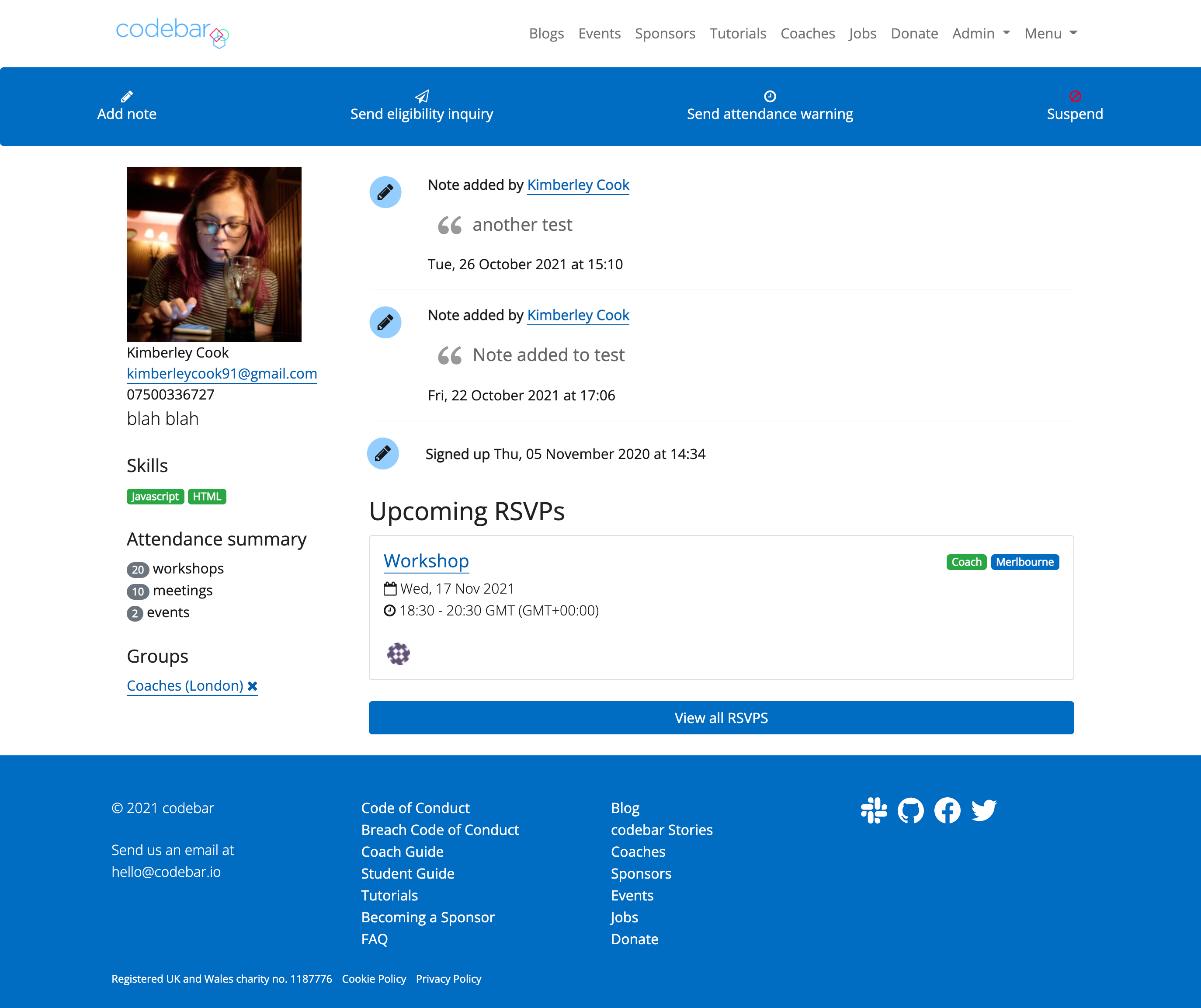Click the Slack icon in footer

[873, 810]
